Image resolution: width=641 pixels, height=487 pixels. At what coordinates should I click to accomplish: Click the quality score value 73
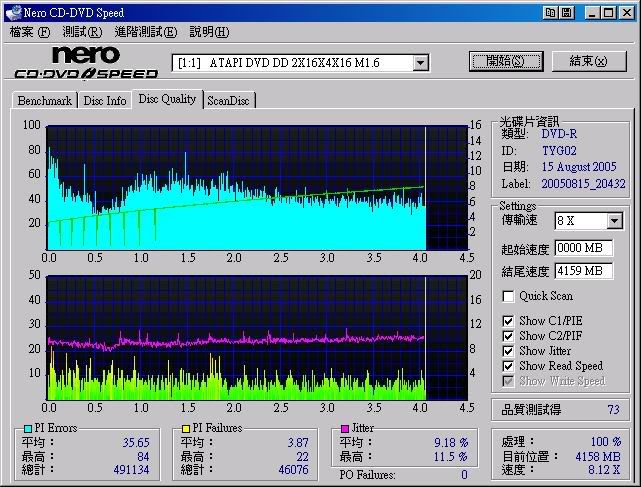tap(613, 410)
